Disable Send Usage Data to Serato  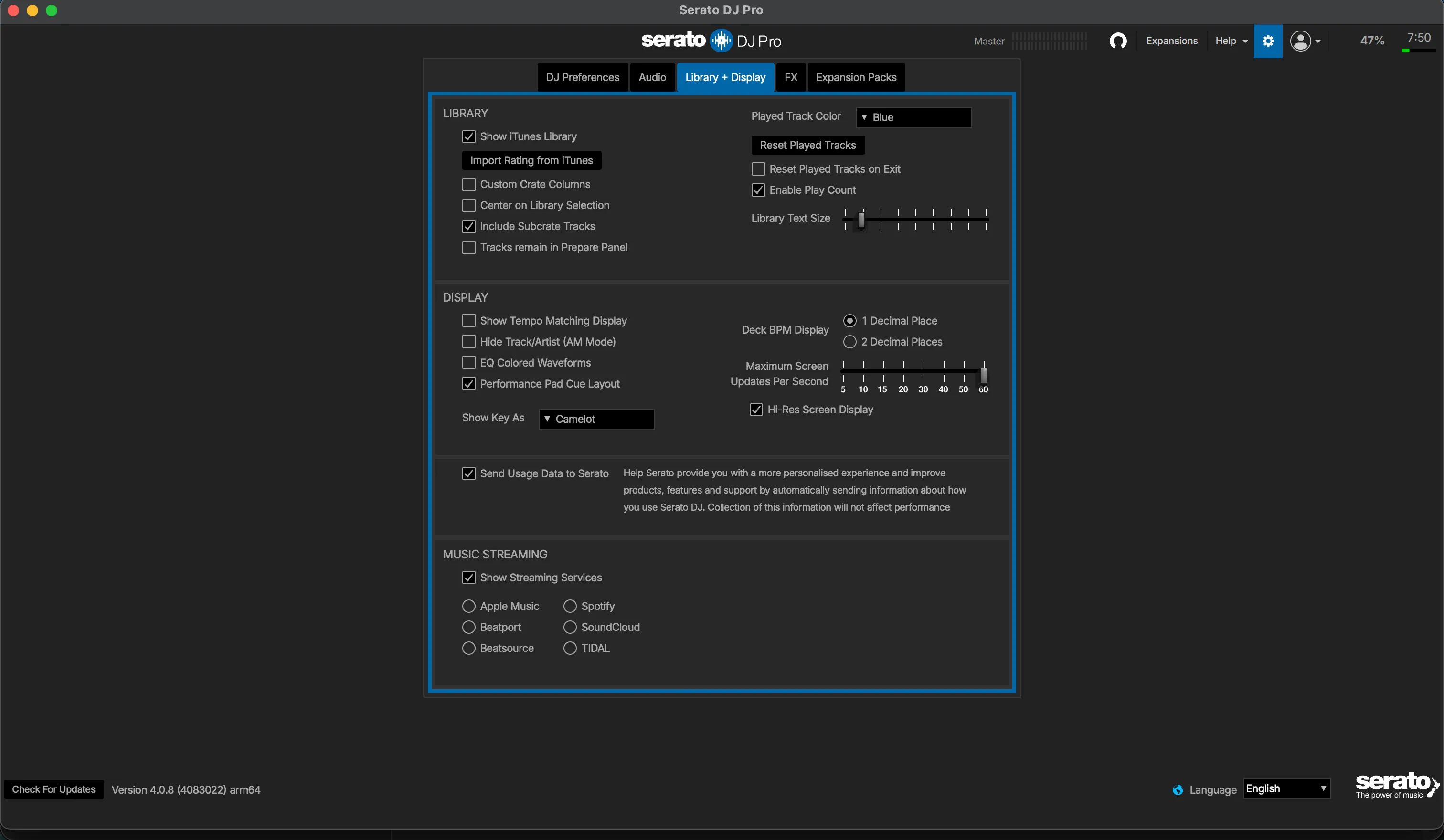tap(469, 473)
